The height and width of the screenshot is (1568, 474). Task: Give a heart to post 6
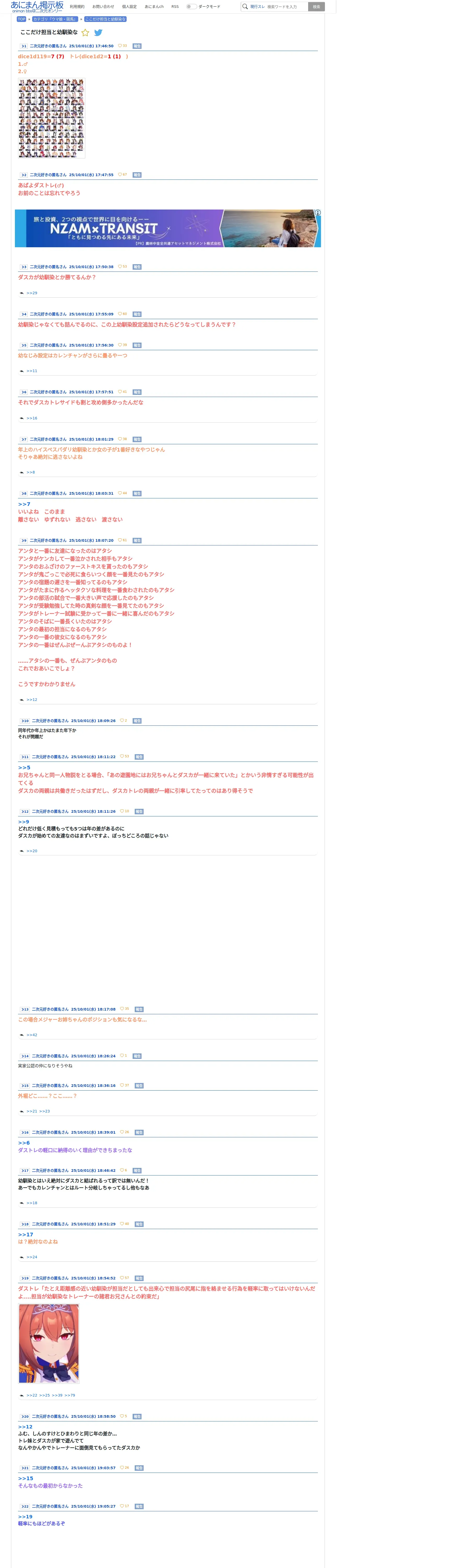pos(120,392)
